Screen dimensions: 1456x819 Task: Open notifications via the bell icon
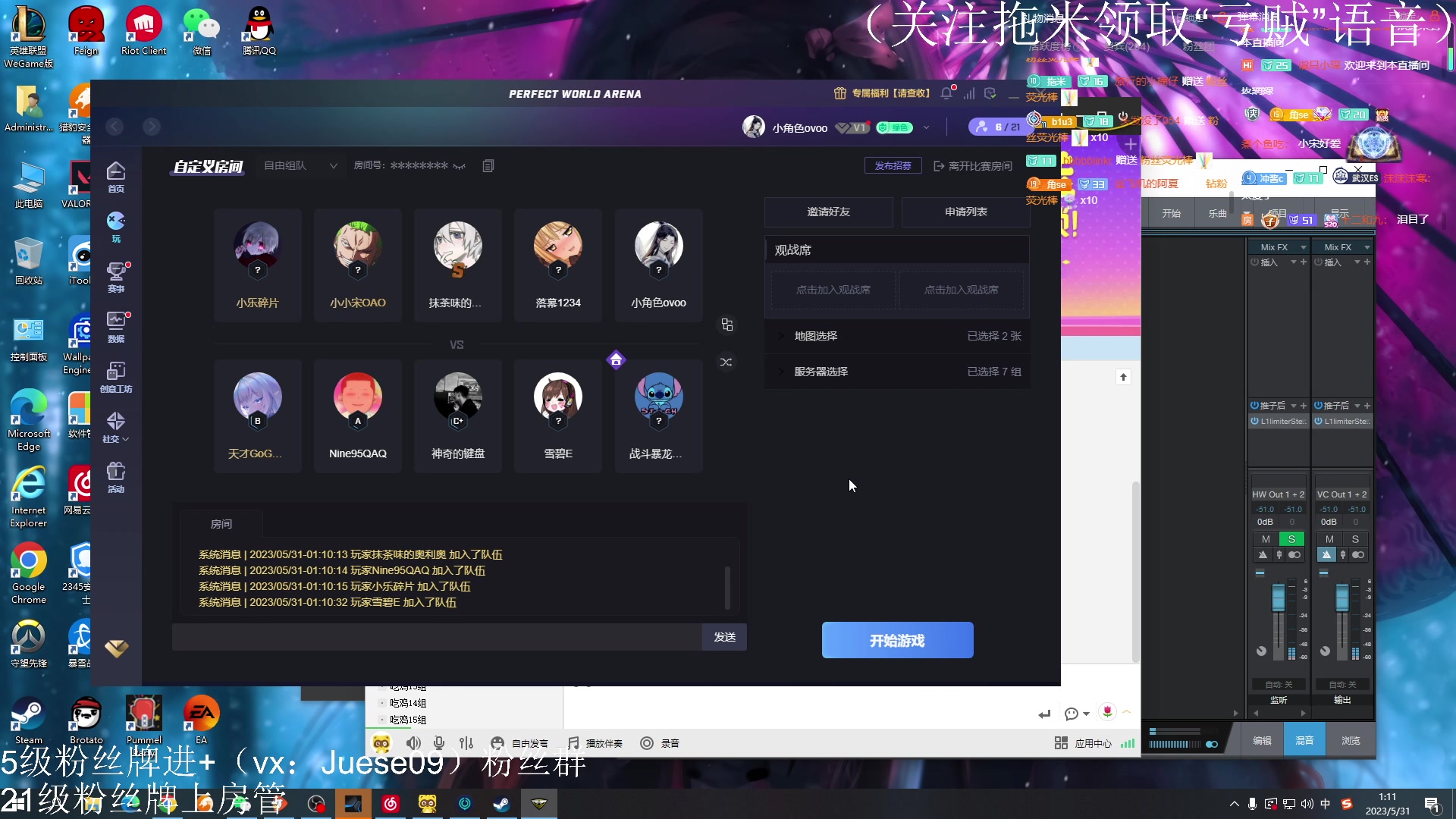tap(946, 93)
